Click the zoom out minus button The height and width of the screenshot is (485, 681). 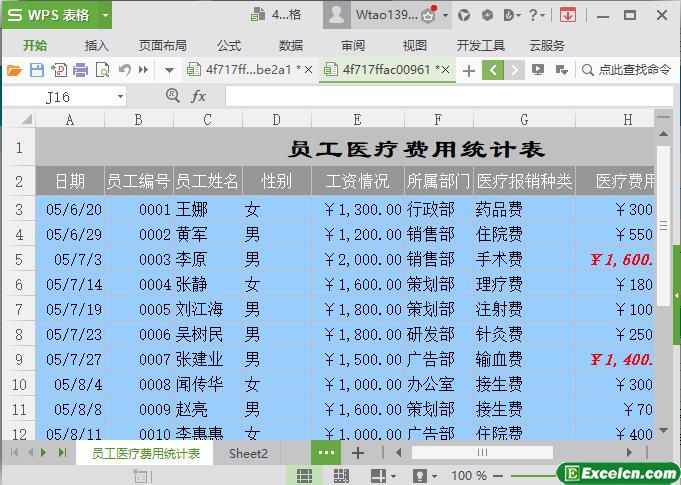click(x=498, y=476)
